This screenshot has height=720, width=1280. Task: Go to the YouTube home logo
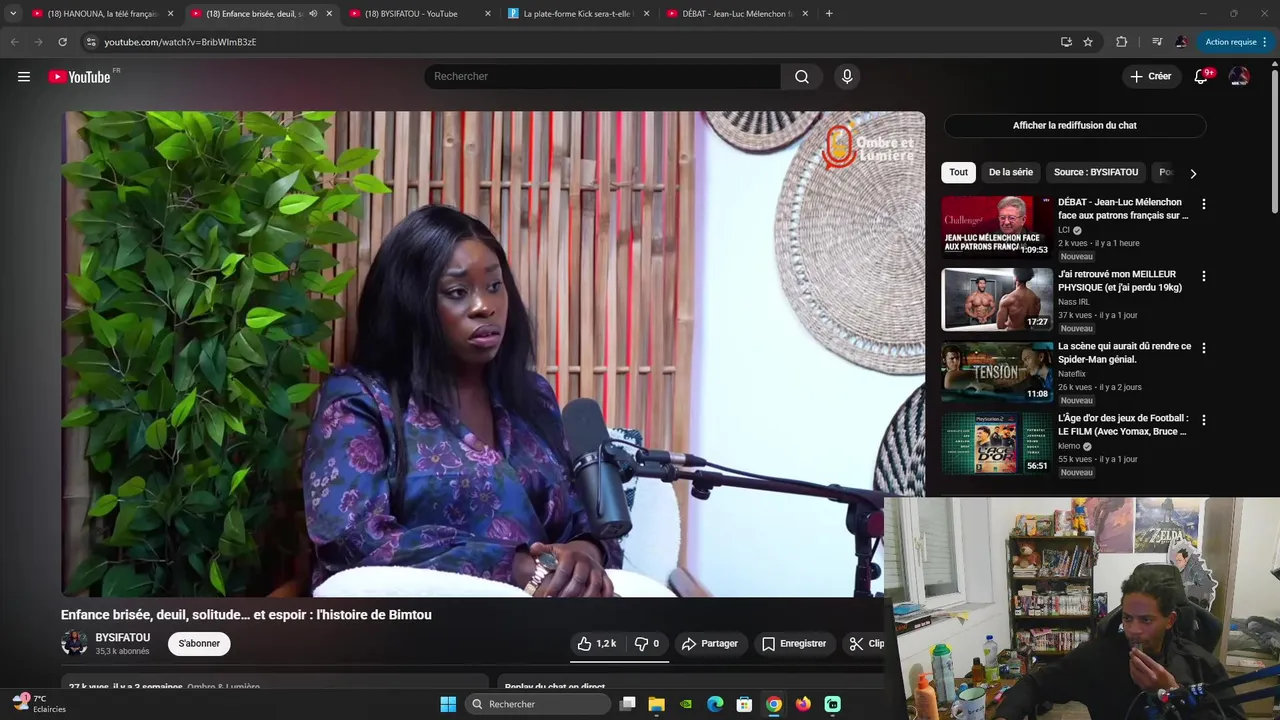coord(80,77)
